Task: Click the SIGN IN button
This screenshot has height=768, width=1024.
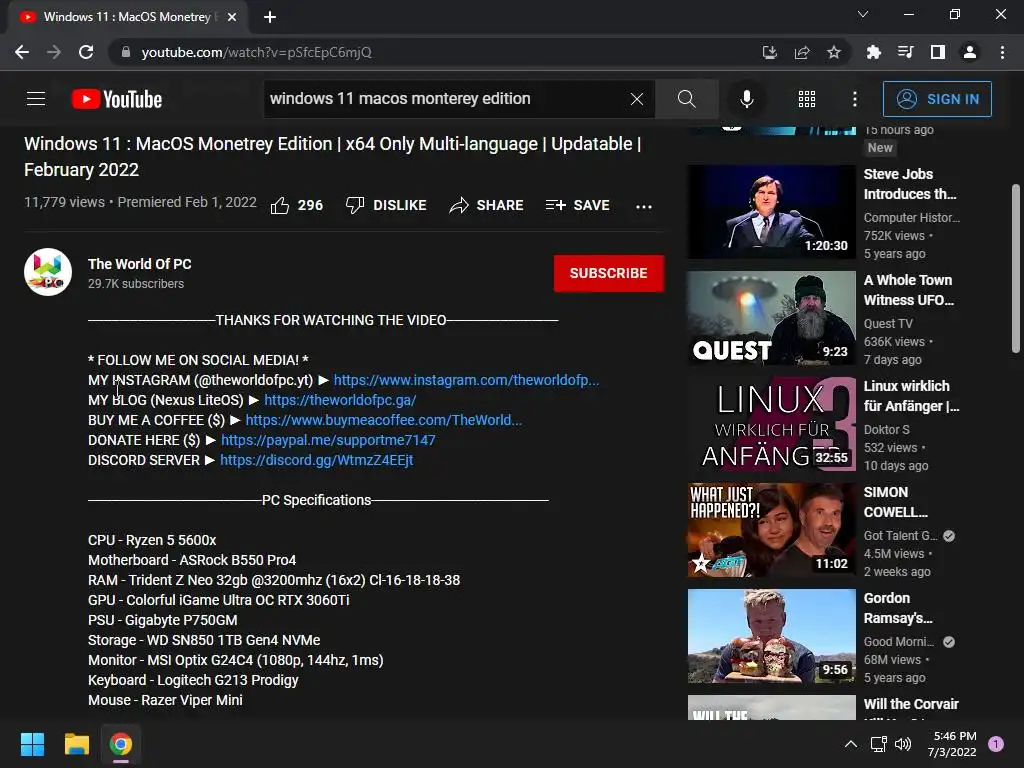Action: (x=937, y=99)
